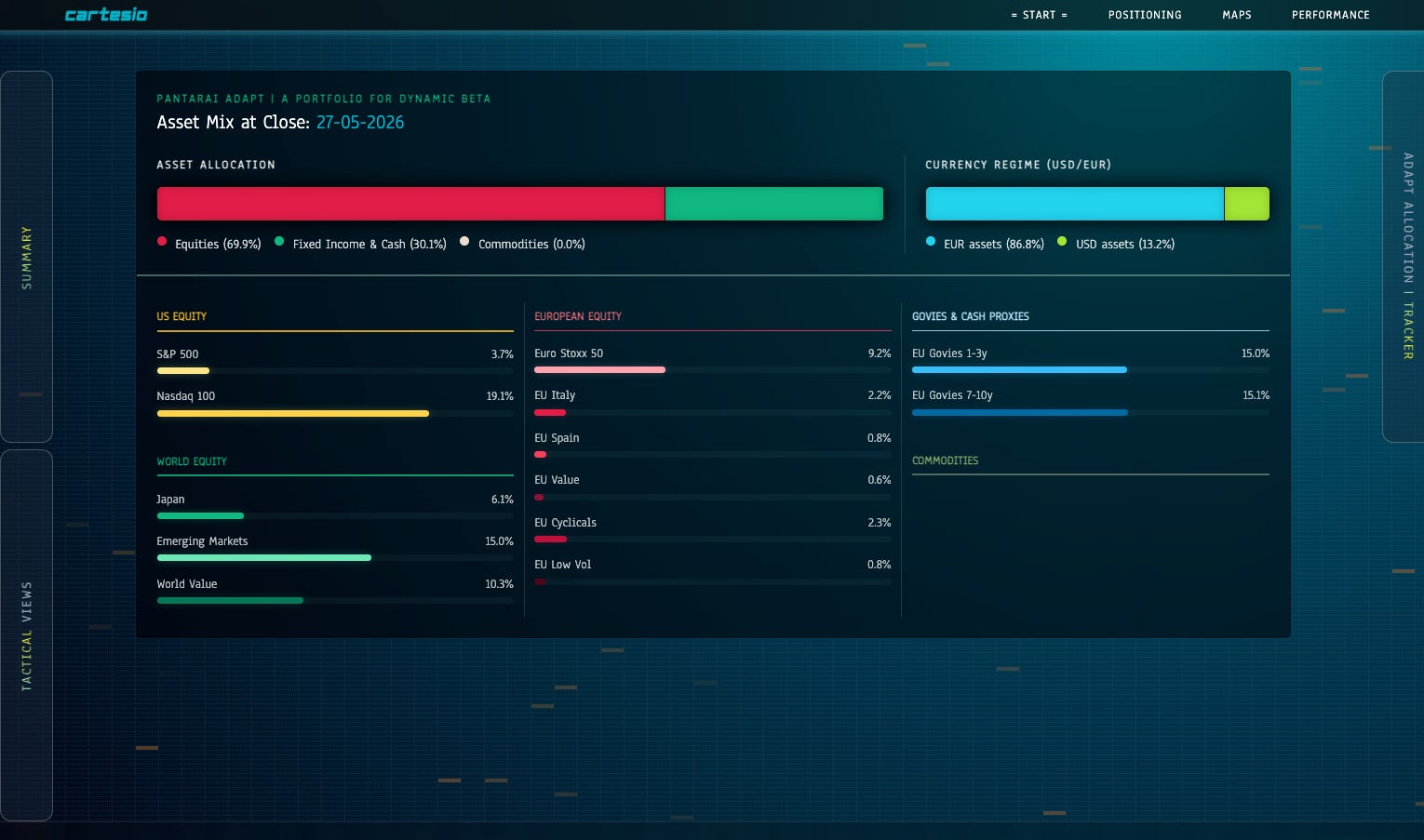This screenshot has height=840, width=1424.
Task: Open the ADAPT ALLOCATION TRACKER side tab
Action: (x=1404, y=256)
